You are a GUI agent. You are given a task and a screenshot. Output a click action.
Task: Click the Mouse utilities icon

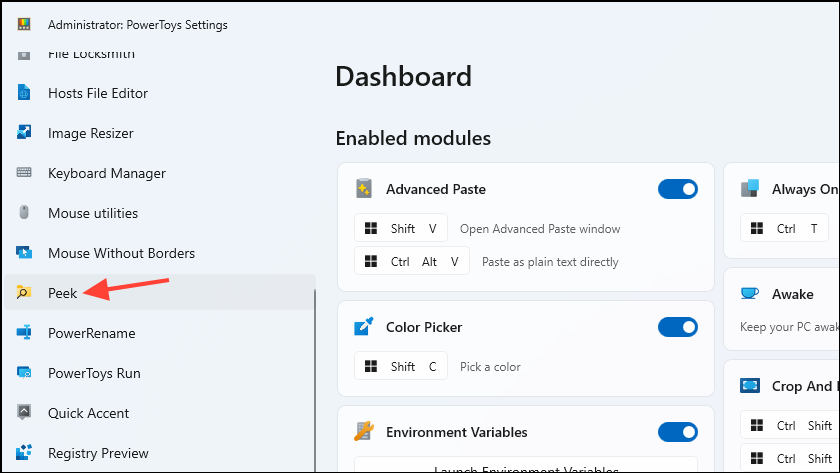pos(25,213)
